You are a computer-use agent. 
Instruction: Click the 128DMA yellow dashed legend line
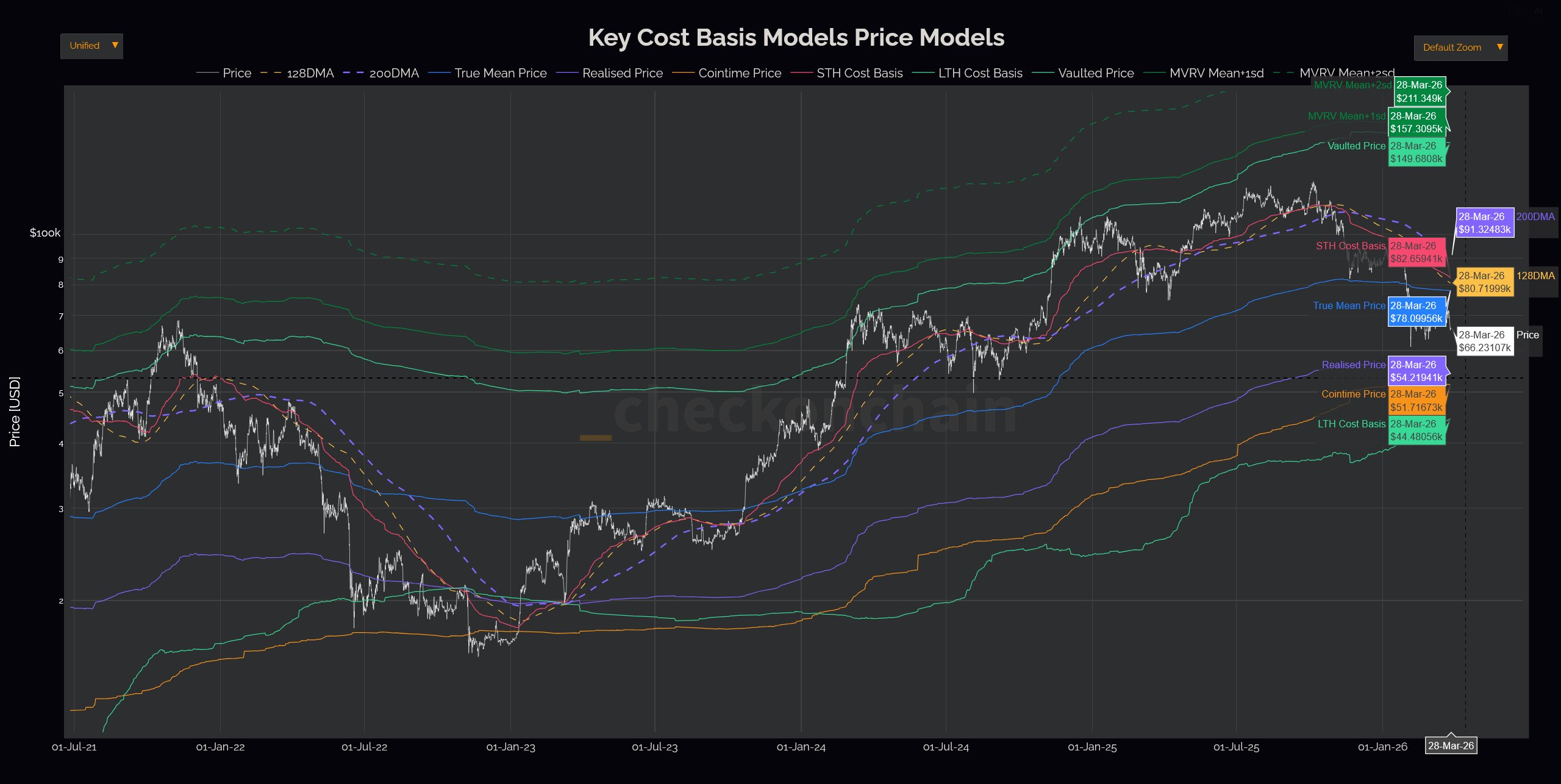point(270,73)
